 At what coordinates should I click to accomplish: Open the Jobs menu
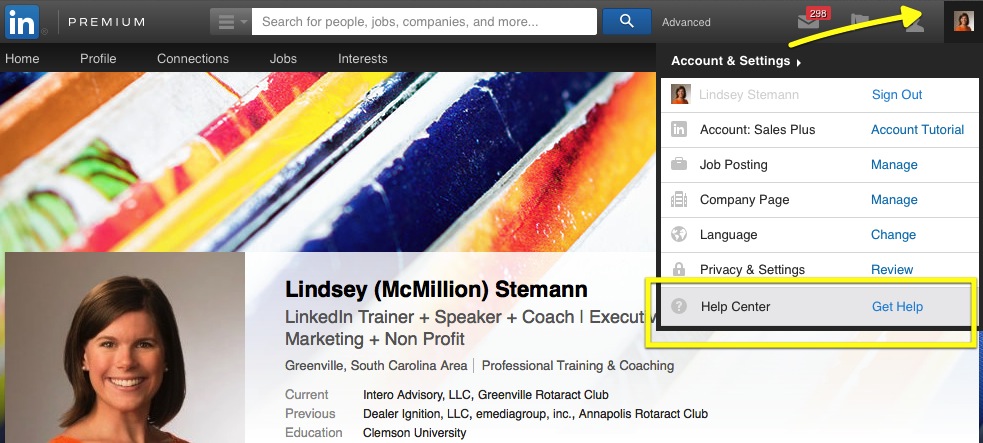point(283,58)
